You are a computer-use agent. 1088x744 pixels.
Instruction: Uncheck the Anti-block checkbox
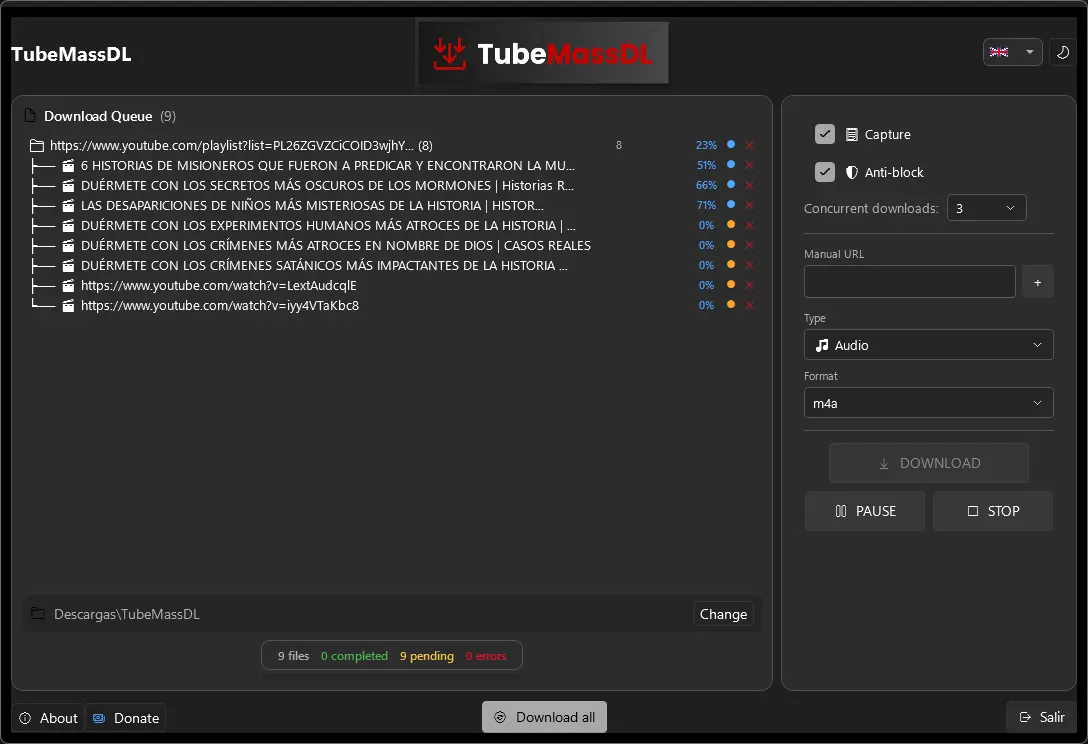(824, 171)
